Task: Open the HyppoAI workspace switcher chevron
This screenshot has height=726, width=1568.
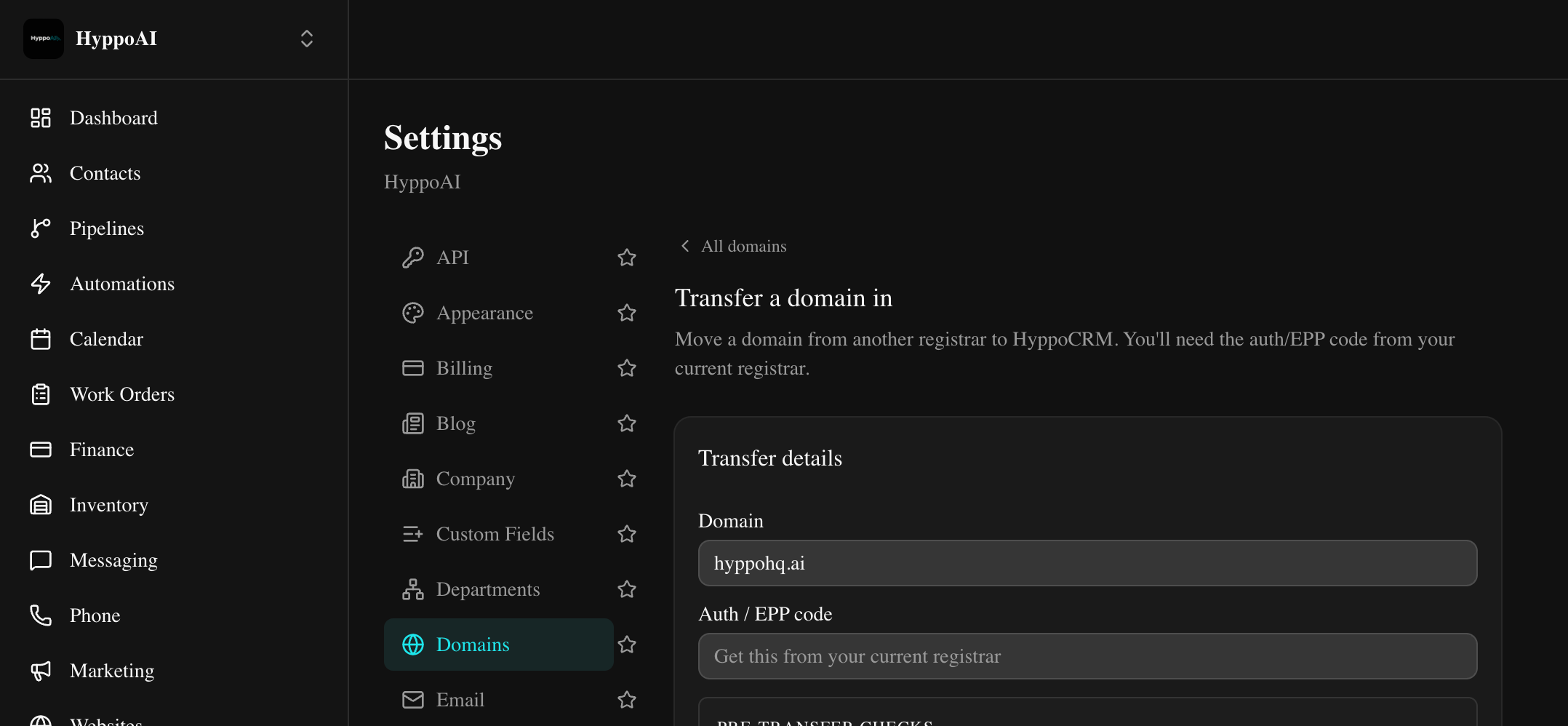Action: click(x=307, y=39)
